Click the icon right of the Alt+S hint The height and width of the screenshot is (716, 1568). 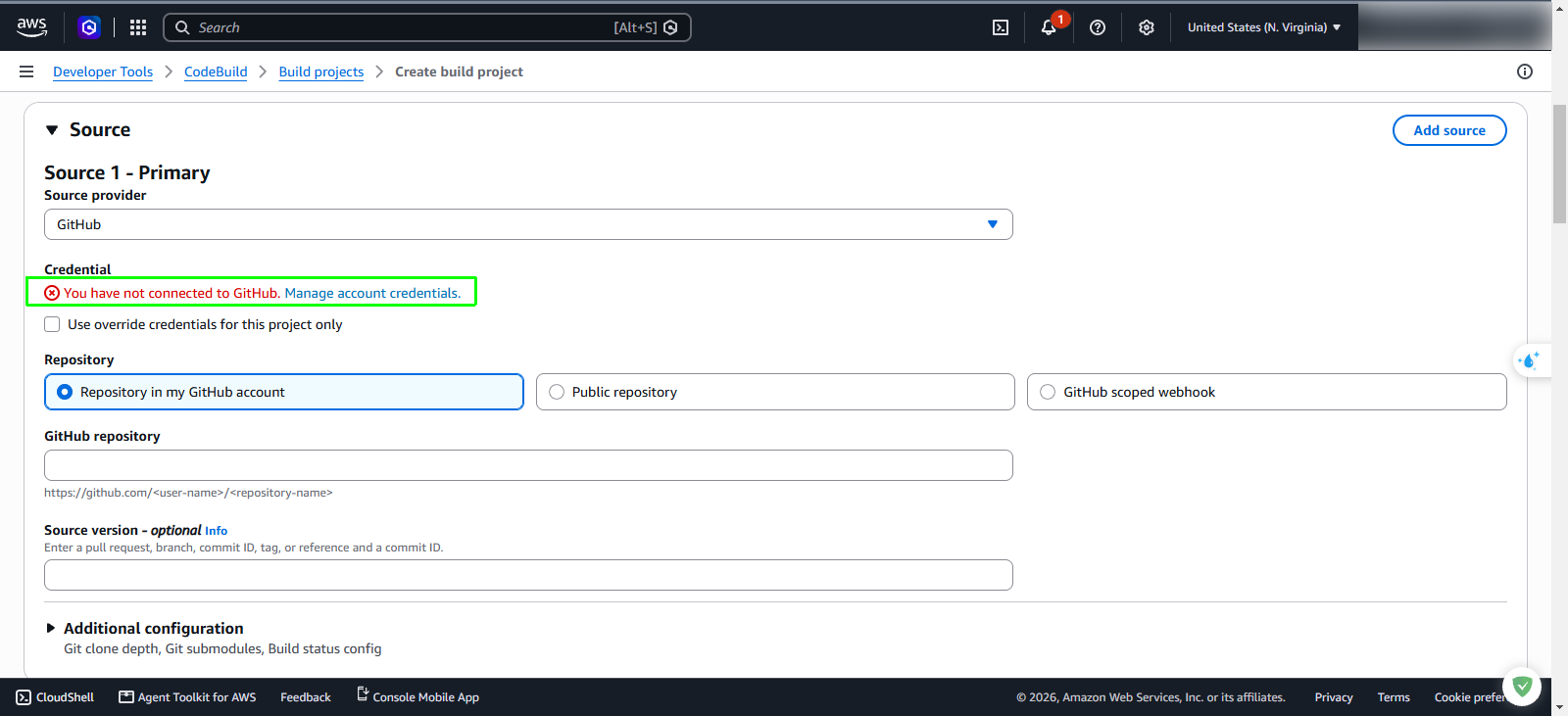[670, 27]
